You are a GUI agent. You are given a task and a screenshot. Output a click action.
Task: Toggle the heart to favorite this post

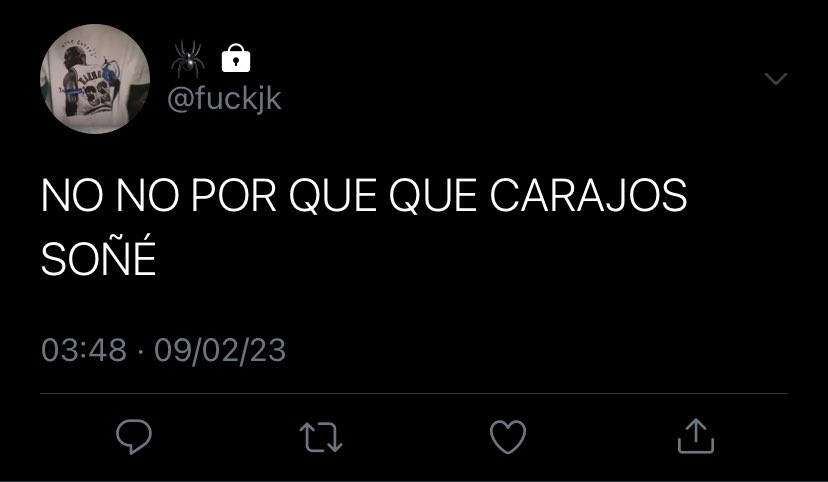[508, 437]
